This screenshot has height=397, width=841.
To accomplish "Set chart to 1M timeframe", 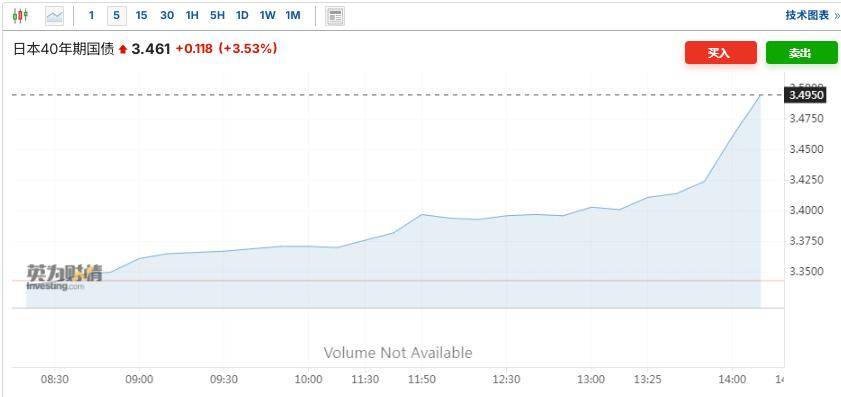I will tap(293, 16).
